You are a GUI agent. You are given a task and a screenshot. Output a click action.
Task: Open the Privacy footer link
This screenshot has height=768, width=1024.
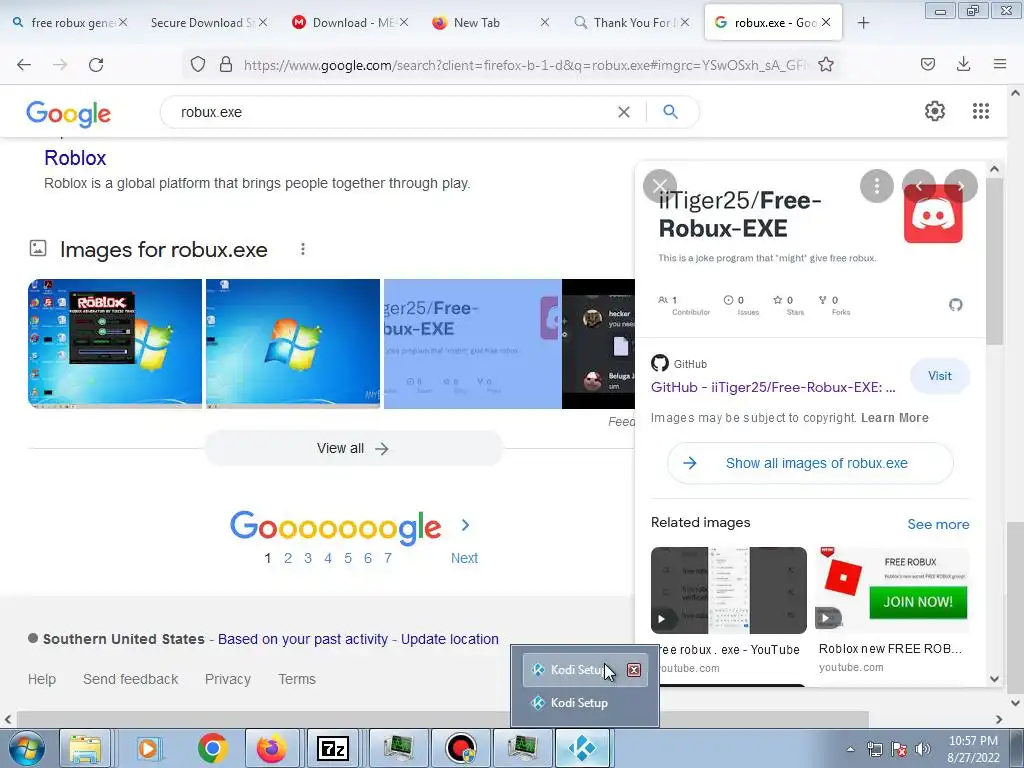[227, 679]
